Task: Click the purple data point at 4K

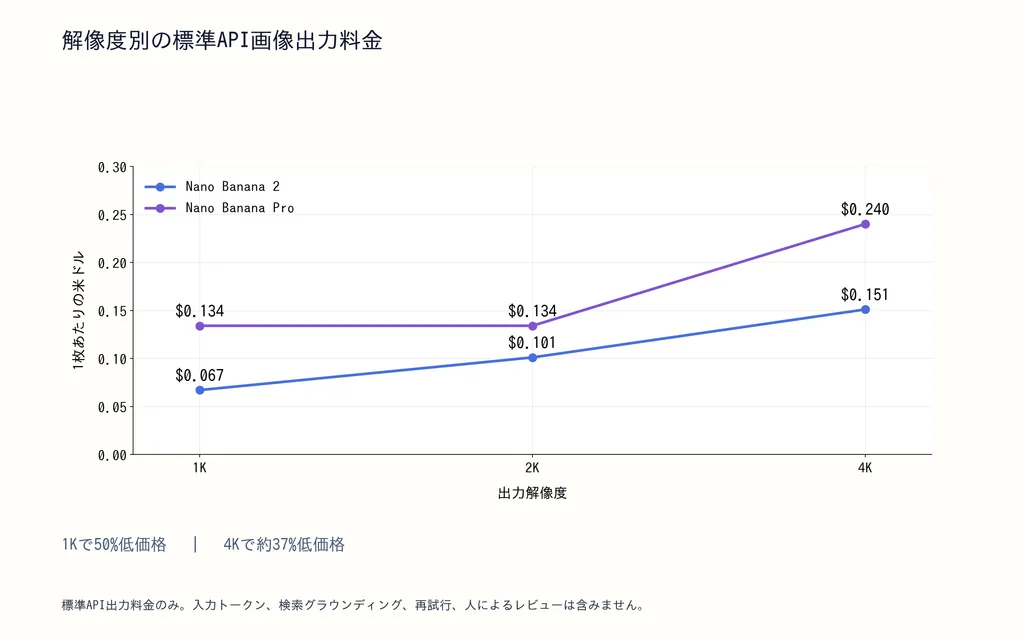Action: (865, 224)
